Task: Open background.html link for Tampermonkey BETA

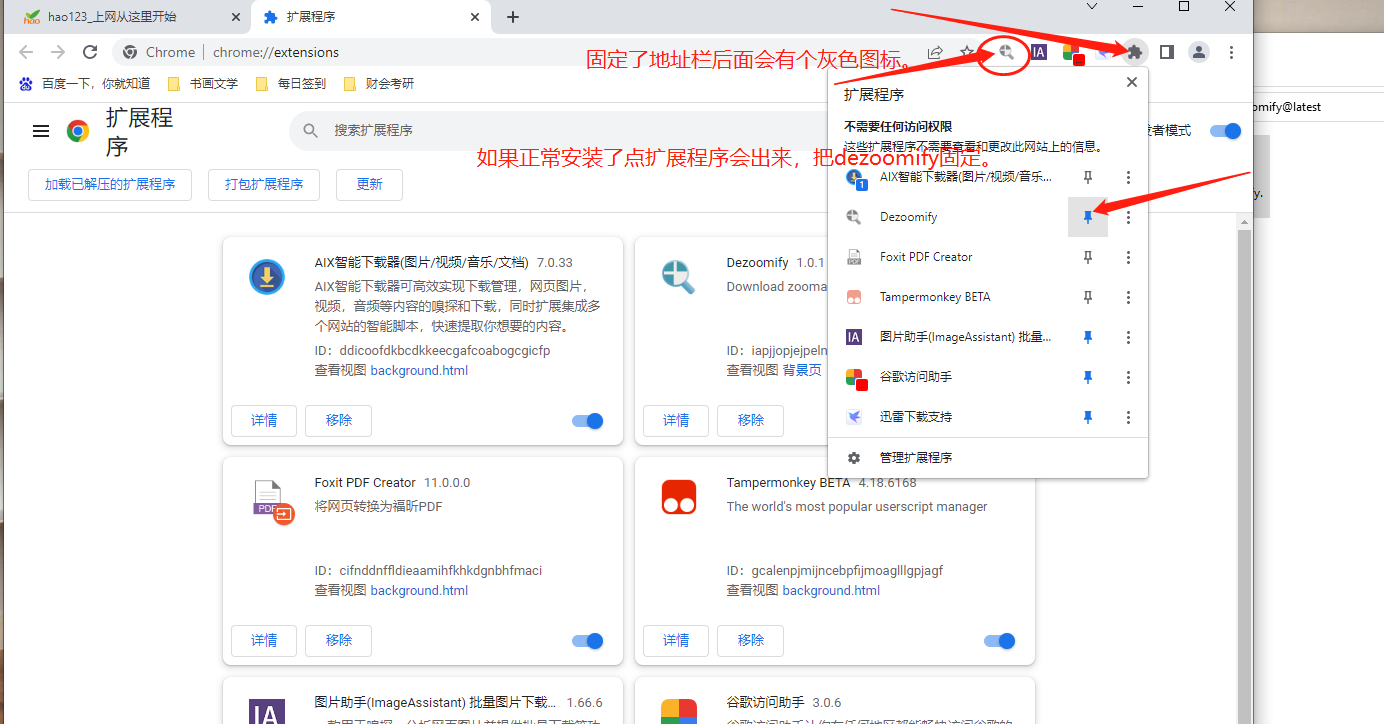Action: [x=831, y=590]
